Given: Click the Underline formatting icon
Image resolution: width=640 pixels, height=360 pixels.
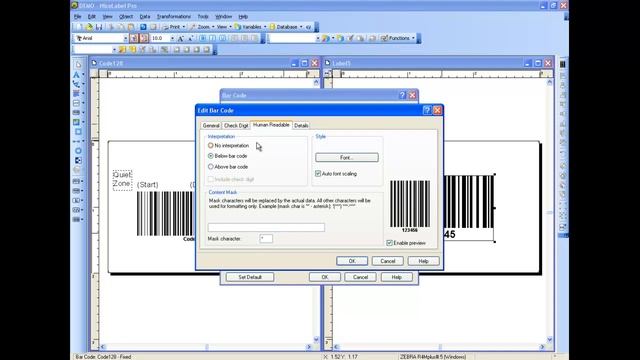Looking at the screenshot, I should (222, 38).
